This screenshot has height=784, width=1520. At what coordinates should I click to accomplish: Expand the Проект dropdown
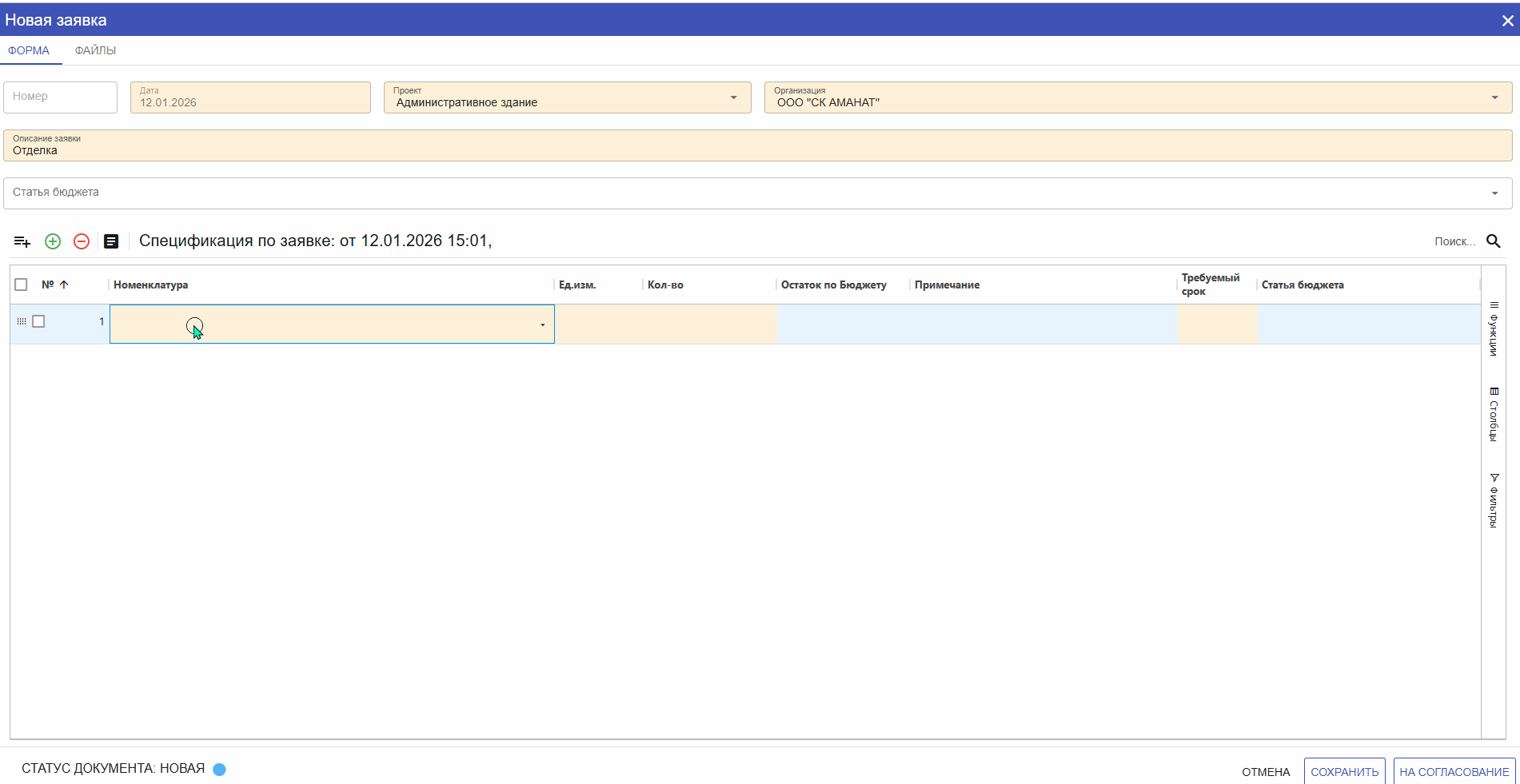coord(733,98)
